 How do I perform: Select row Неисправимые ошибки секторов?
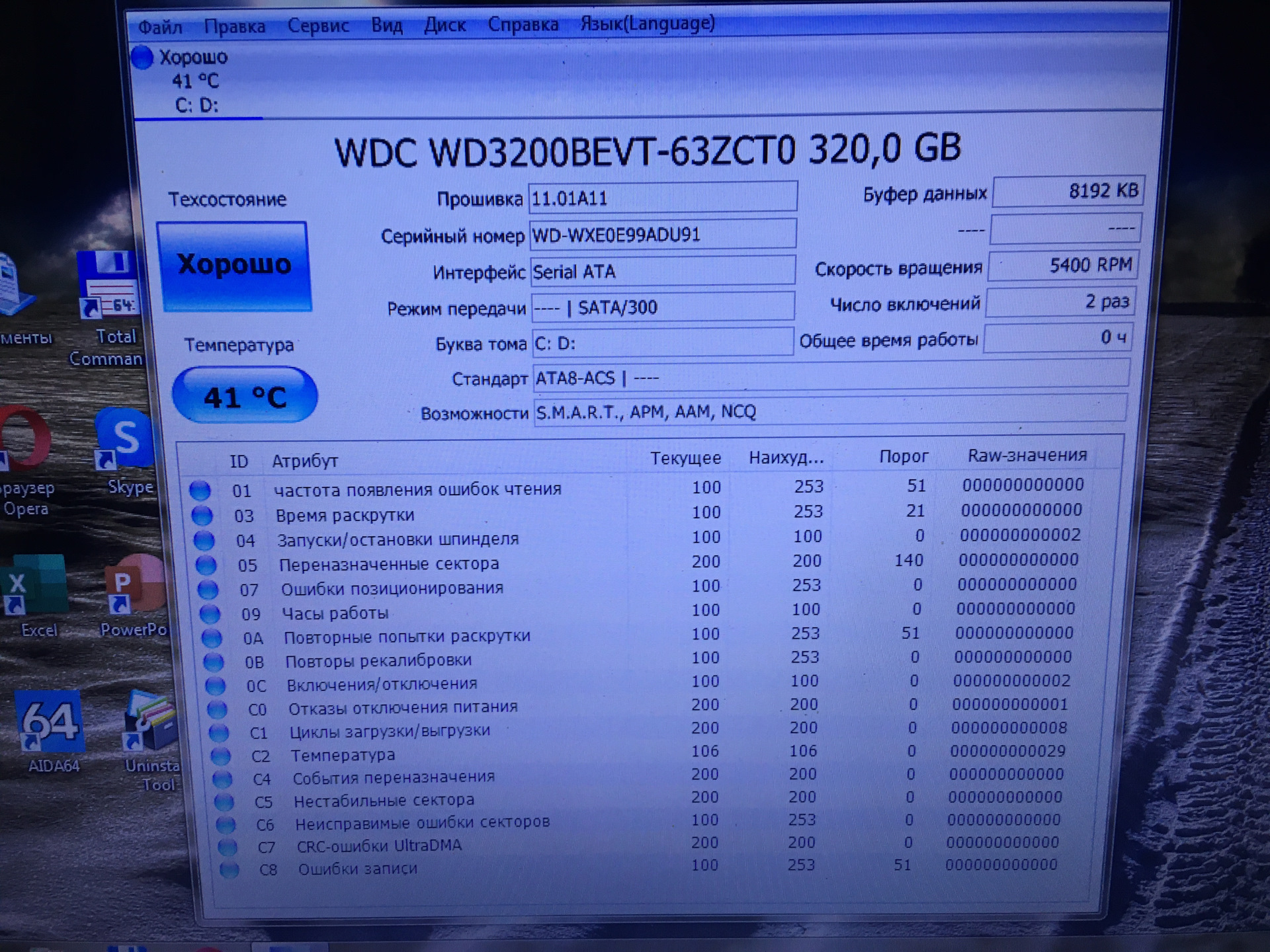[647, 822]
